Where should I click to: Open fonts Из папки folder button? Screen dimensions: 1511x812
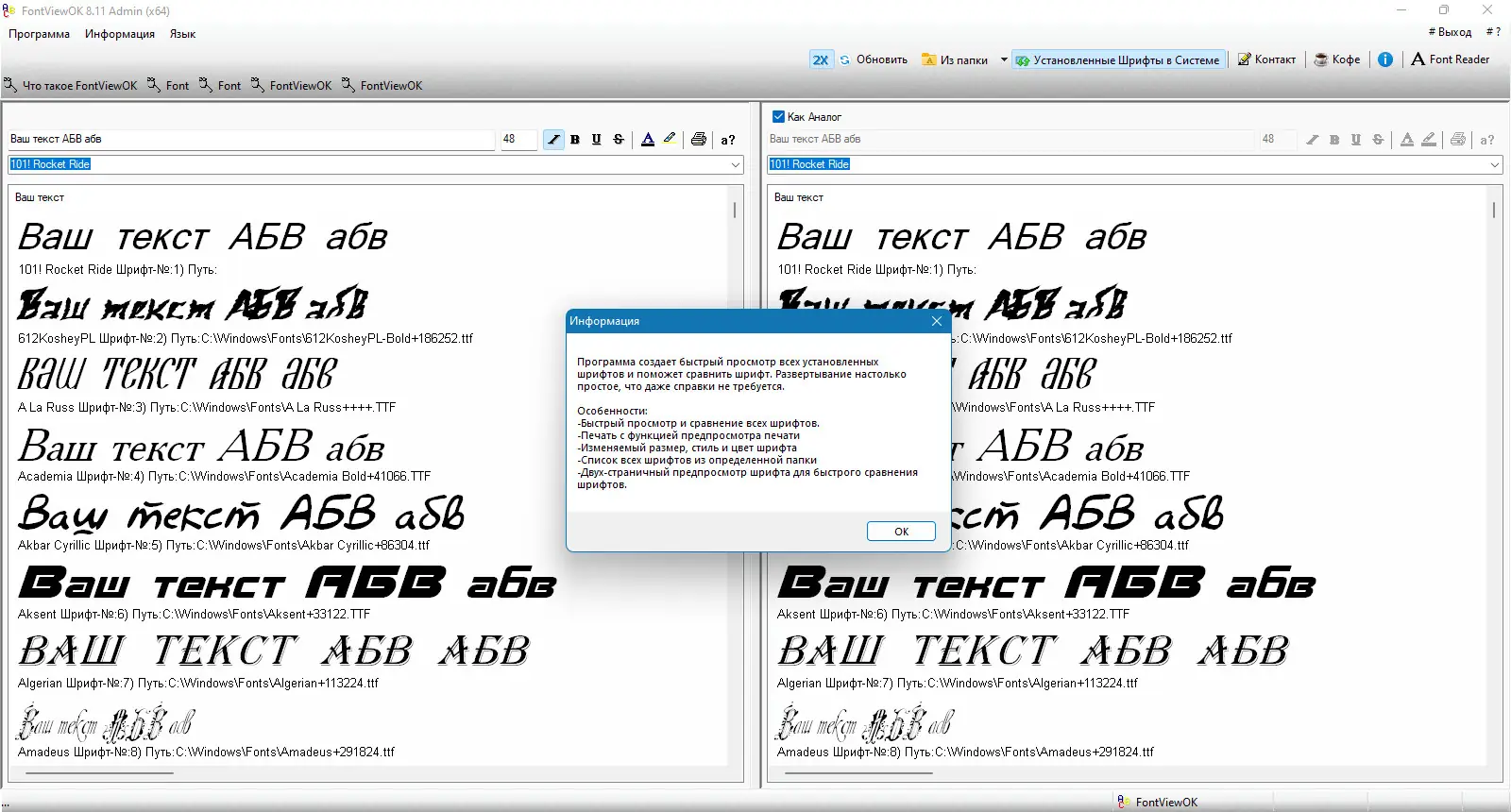click(x=955, y=59)
